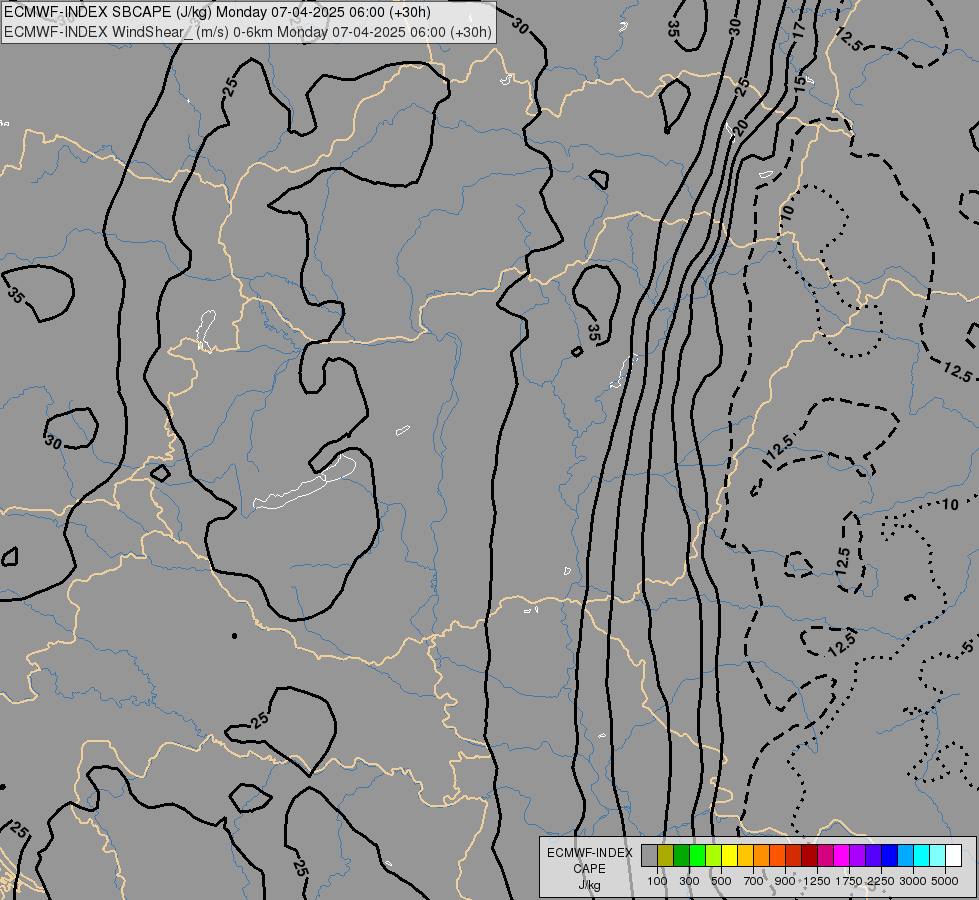979x900 pixels.
Task: Click the dotted contour label reading 5
Action: click(967, 648)
